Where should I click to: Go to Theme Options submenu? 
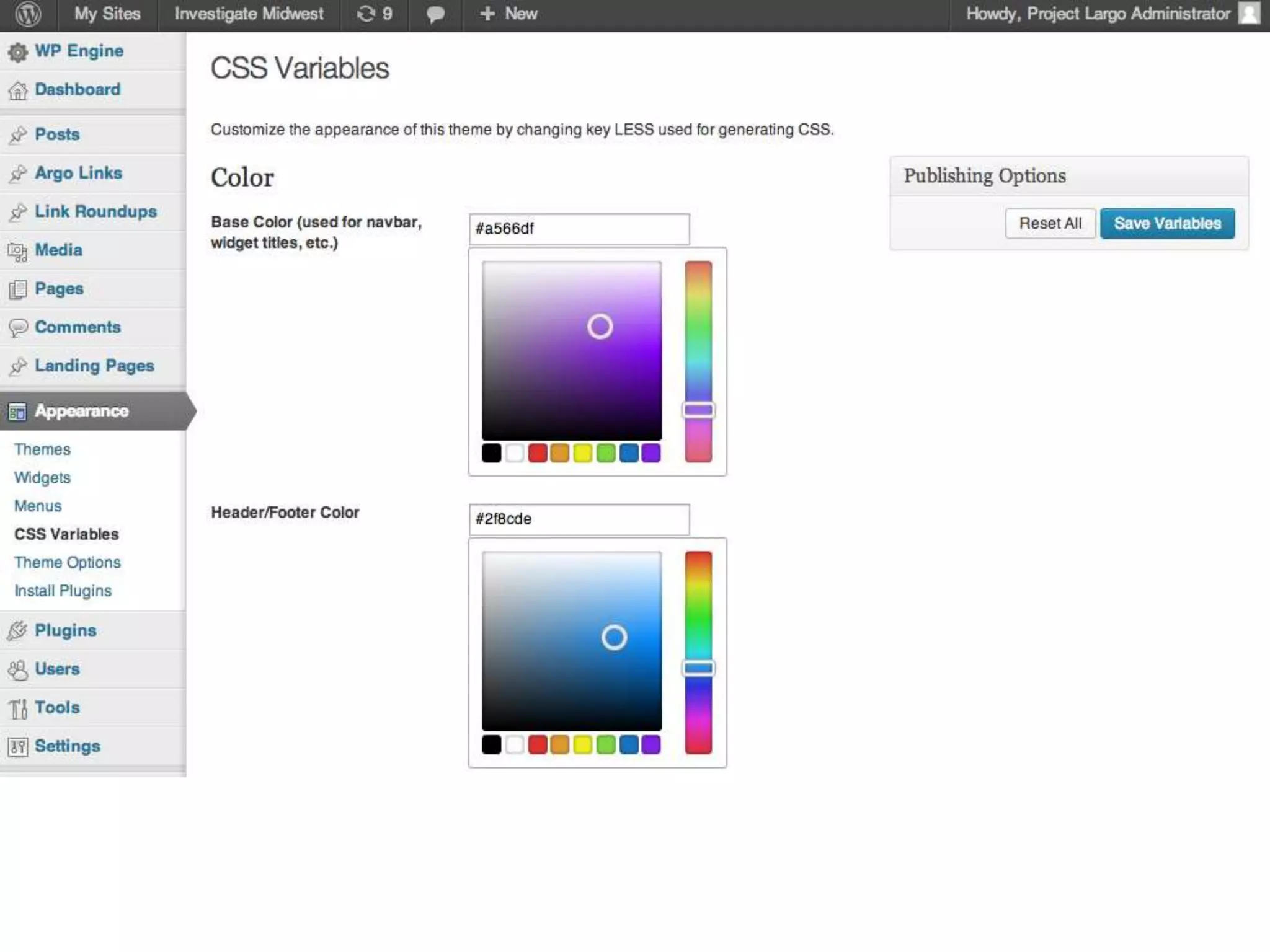(x=67, y=562)
